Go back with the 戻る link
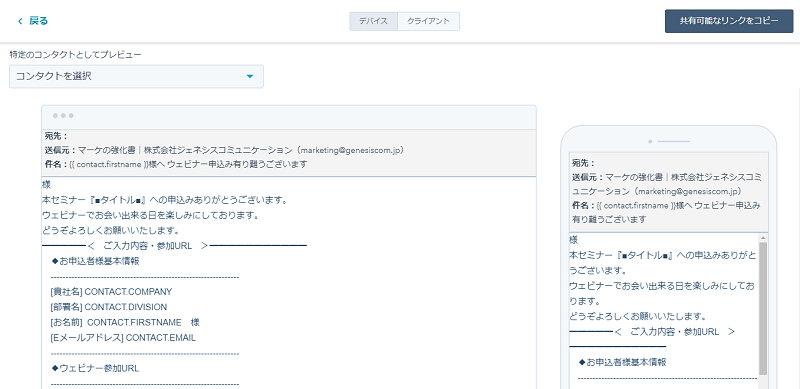Image resolution: width=800 pixels, height=389 pixels. pos(38,21)
